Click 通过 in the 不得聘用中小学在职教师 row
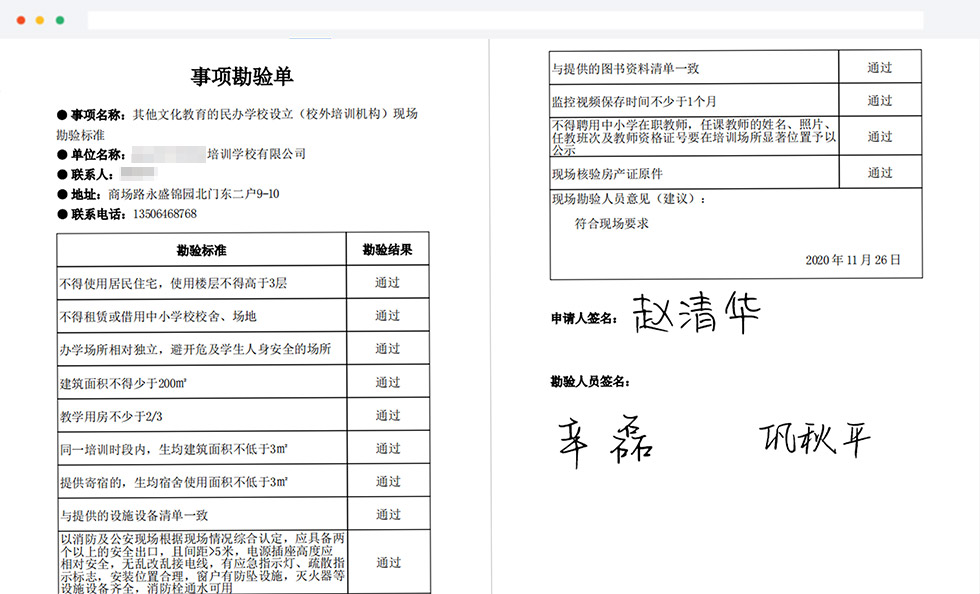Screen dimensions: 980x594 tap(879, 137)
